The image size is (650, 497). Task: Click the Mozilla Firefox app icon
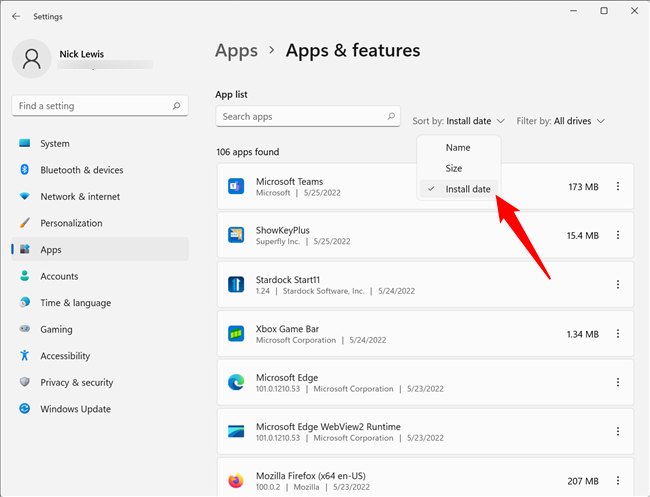236,481
